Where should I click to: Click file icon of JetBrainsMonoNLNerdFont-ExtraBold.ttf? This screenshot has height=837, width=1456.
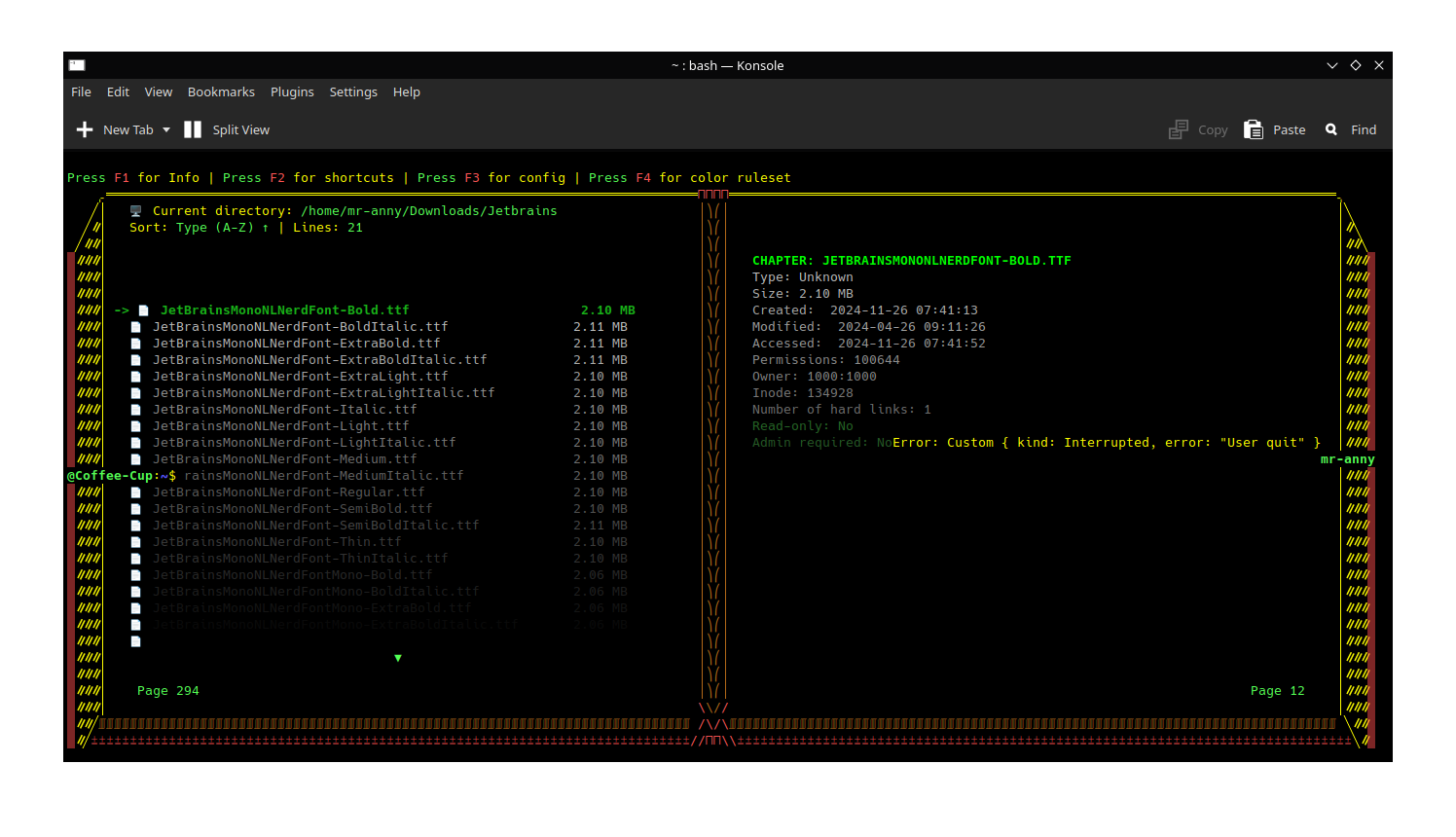(135, 344)
